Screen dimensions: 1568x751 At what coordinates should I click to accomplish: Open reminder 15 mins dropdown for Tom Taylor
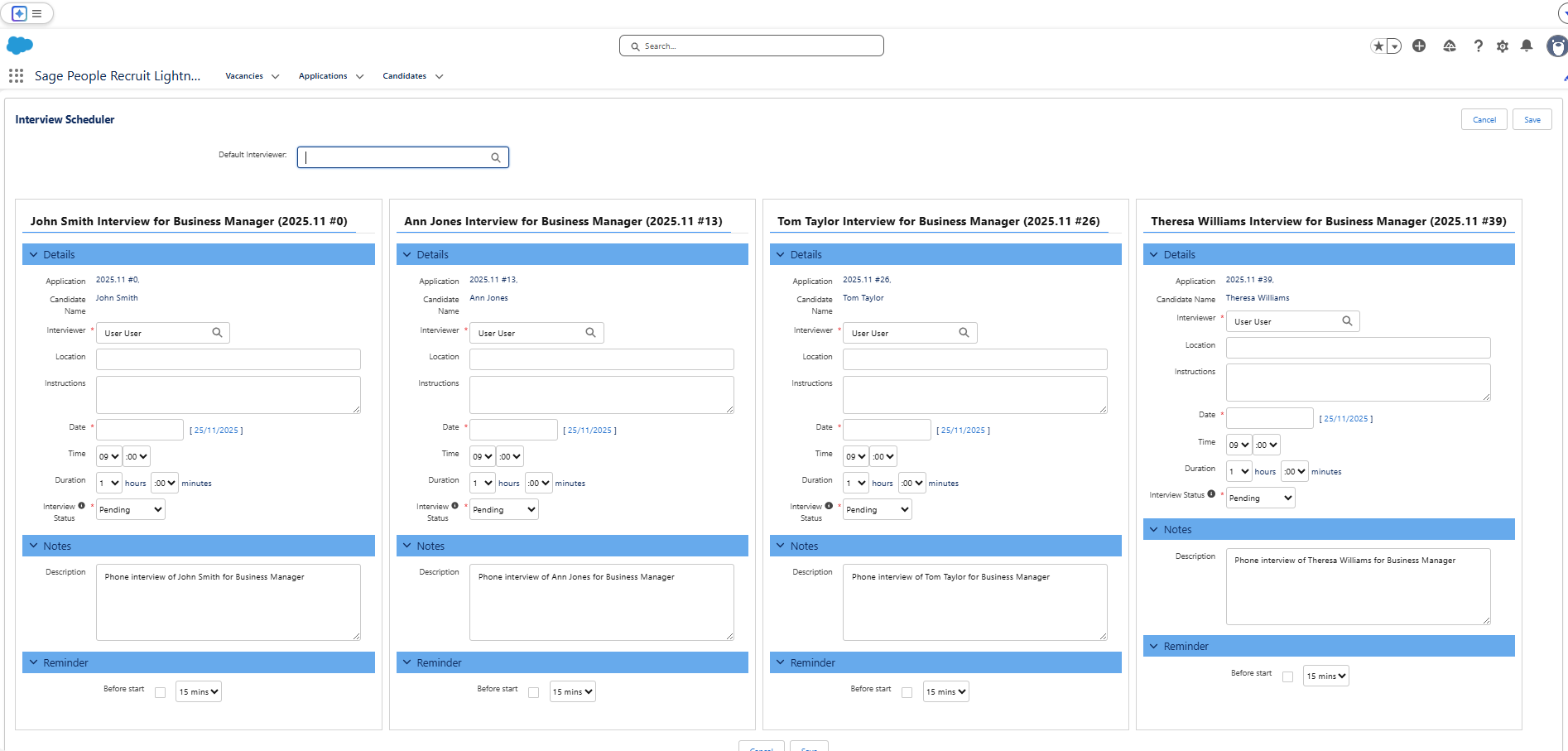pos(945,692)
